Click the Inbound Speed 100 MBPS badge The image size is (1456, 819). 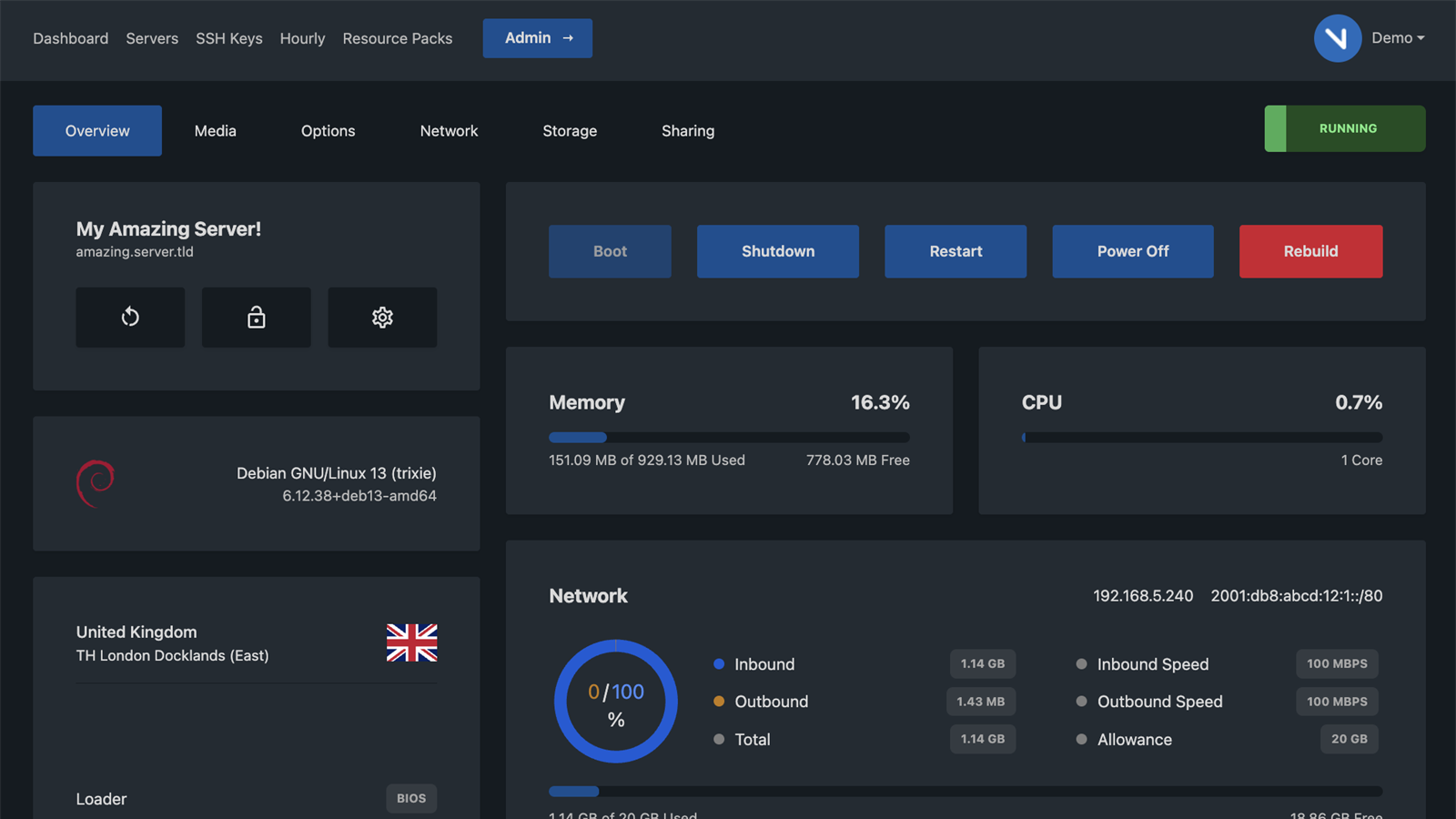(1337, 664)
